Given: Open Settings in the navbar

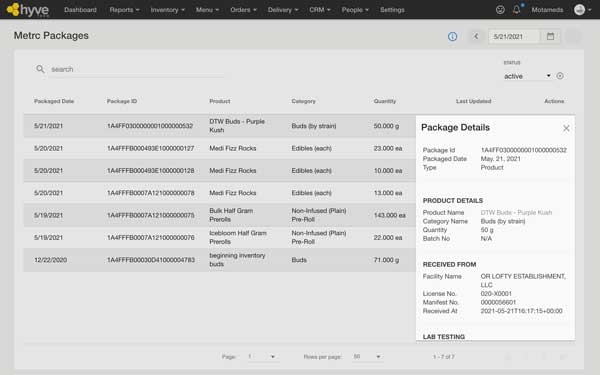Looking at the screenshot, I should point(392,10).
